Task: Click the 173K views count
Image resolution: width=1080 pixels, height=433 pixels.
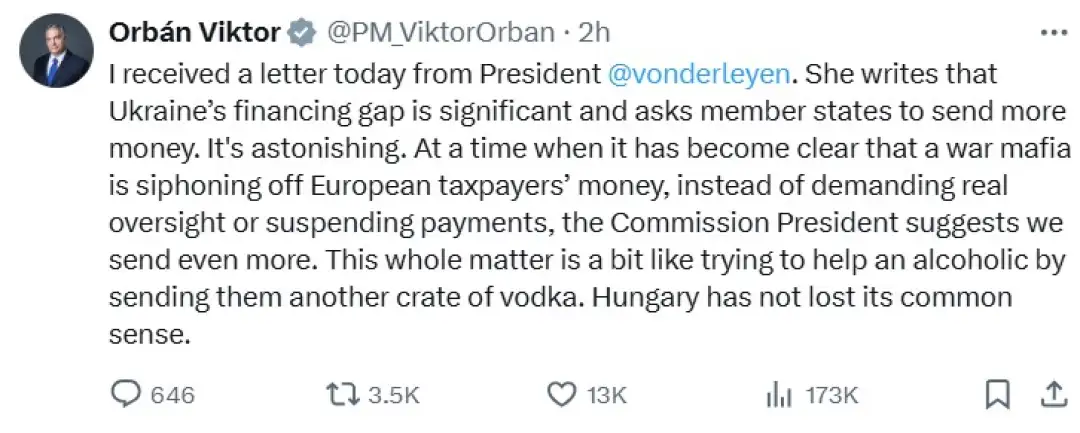Action: (x=832, y=395)
